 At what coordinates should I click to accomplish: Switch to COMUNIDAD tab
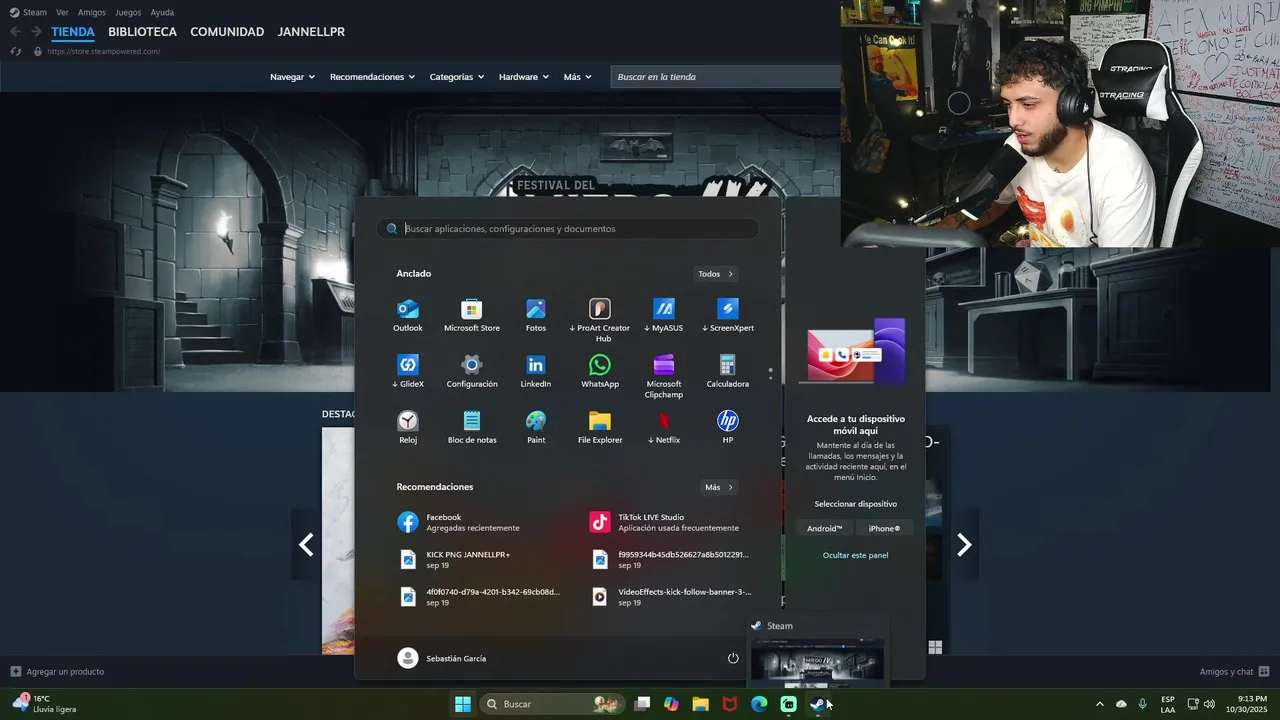pyautogui.click(x=227, y=32)
